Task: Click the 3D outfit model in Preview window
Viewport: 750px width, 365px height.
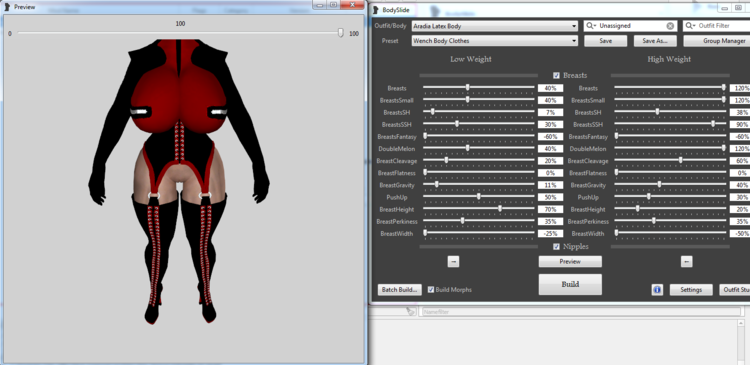Action: 178,182
